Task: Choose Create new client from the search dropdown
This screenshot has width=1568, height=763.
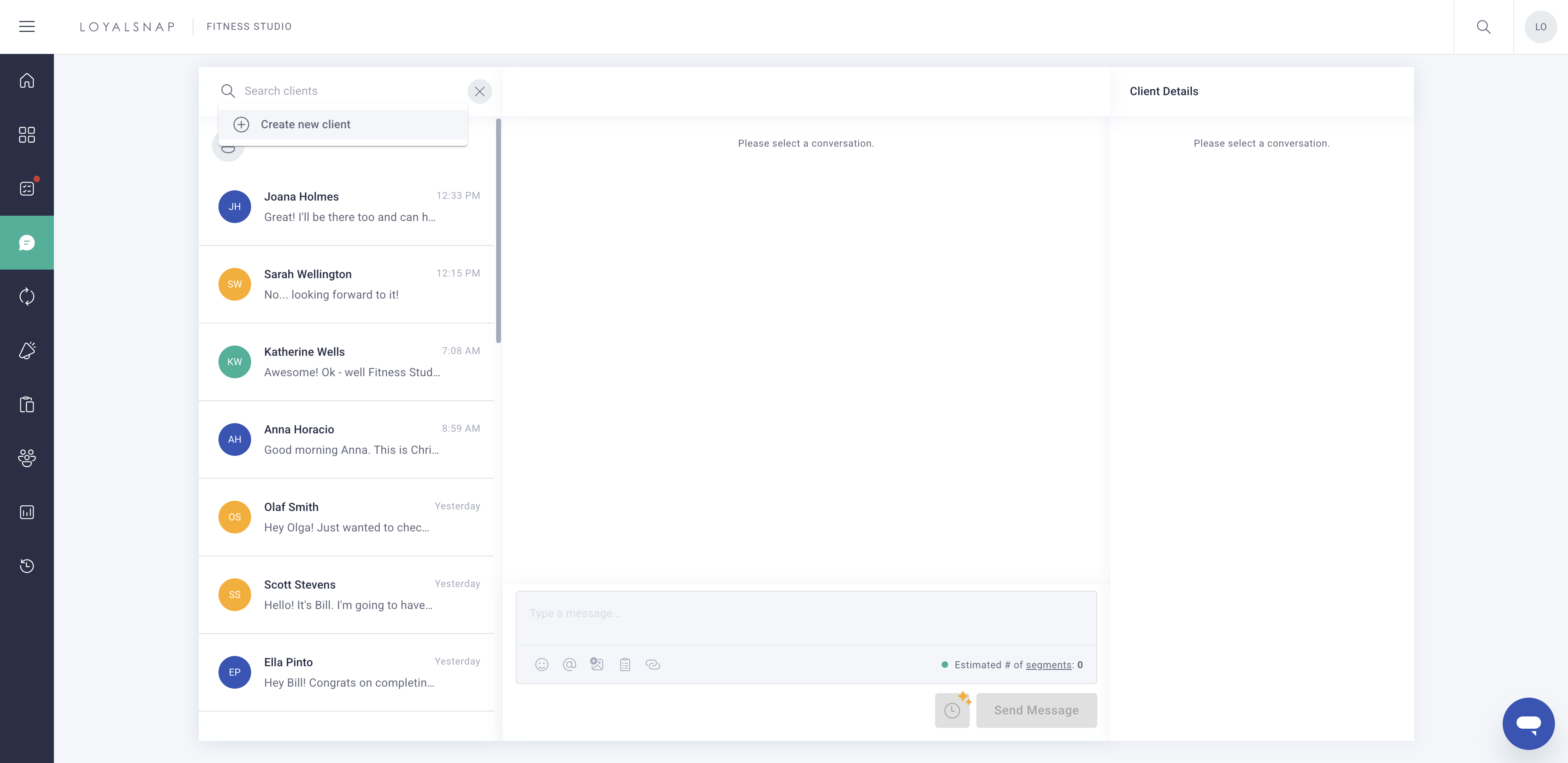Action: click(x=305, y=124)
